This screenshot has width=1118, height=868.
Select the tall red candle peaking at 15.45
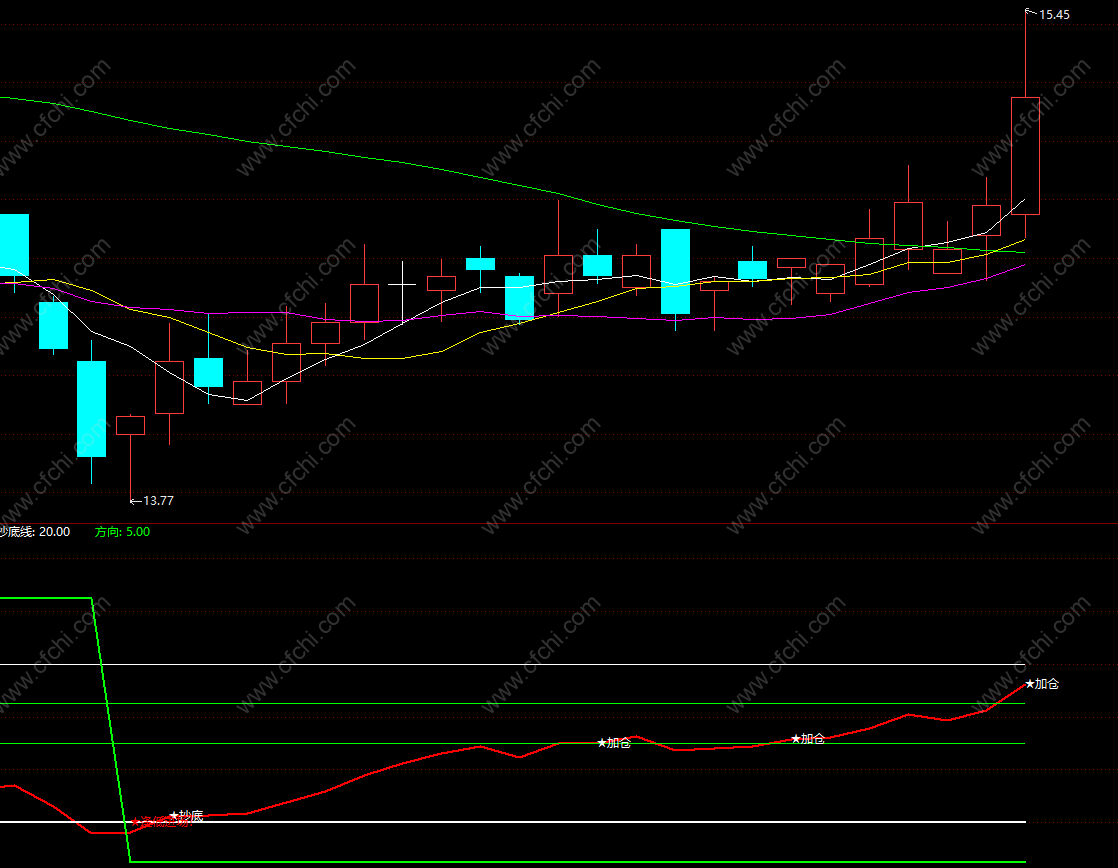click(1025, 155)
